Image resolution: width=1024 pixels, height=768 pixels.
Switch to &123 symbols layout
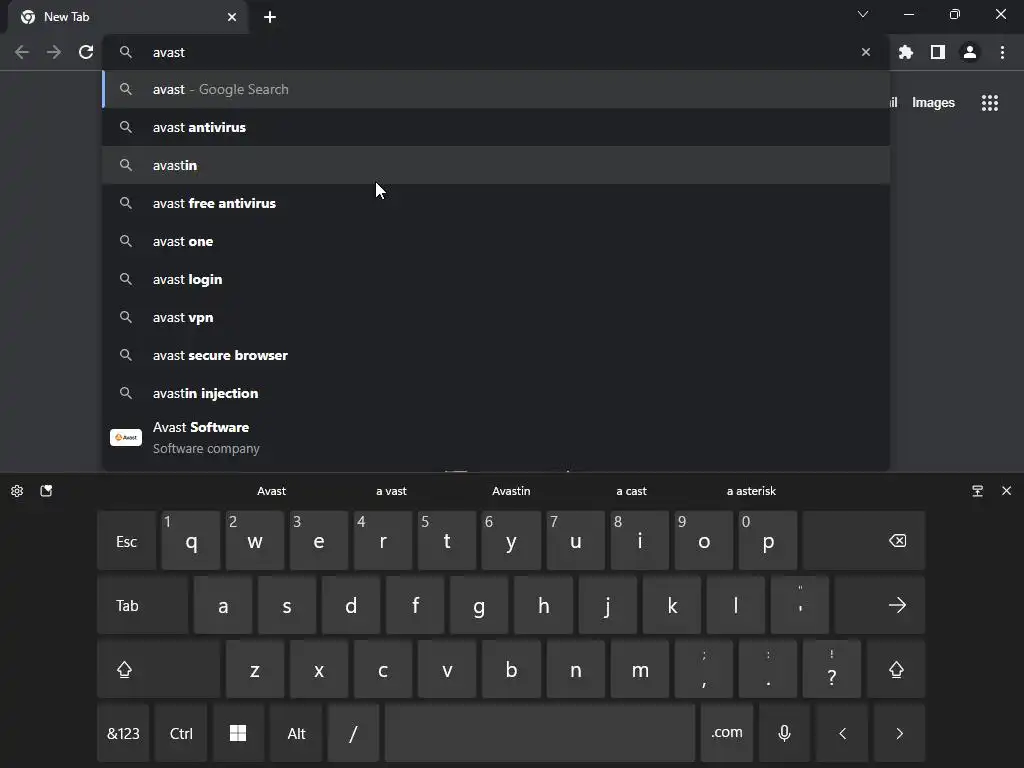tap(123, 733)
